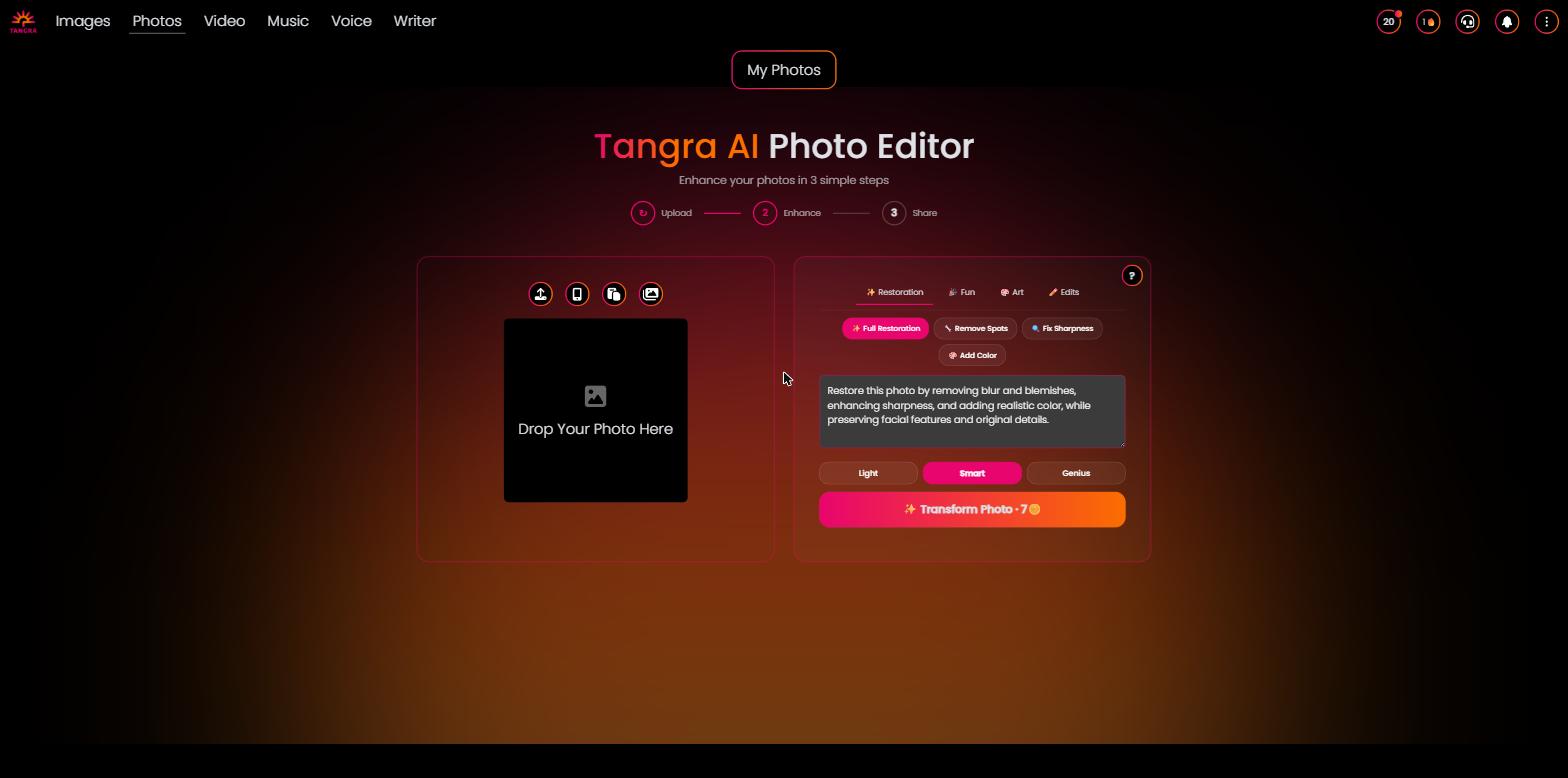The height and width of the screenshot is (778, 1568).
Task: Select Add Color preset
Action: (972, 355)
